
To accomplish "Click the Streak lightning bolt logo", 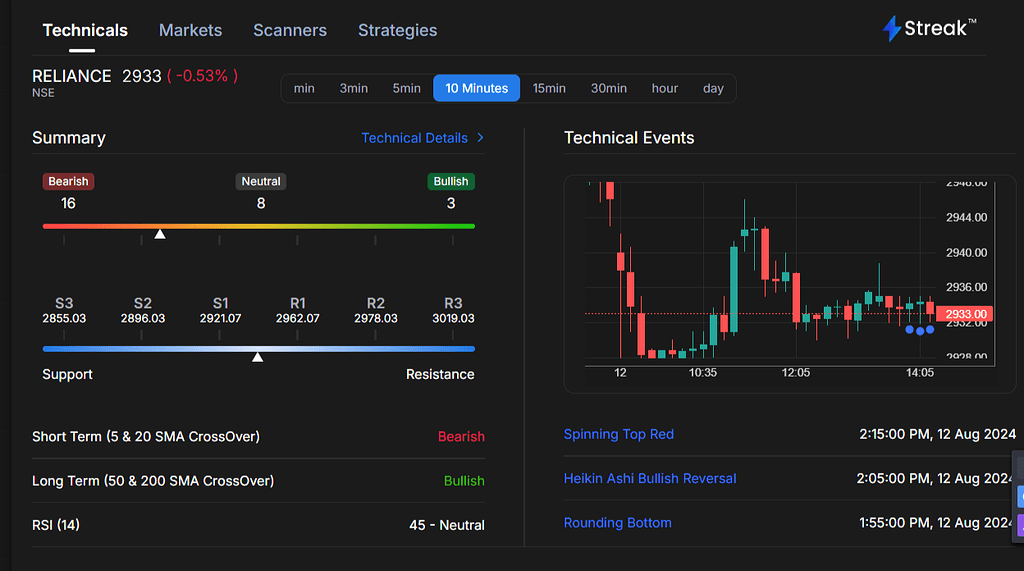I will 891,29.
